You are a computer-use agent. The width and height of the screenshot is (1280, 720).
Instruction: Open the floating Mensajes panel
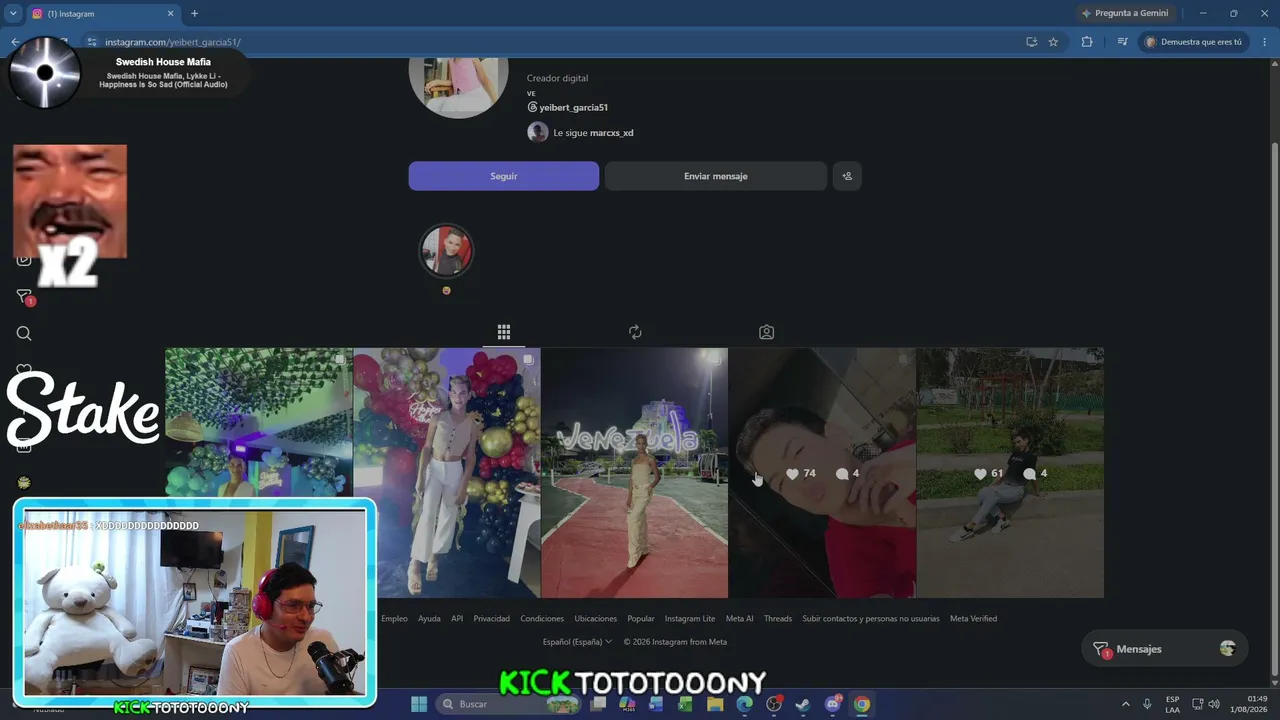[x=1164, y=649]
